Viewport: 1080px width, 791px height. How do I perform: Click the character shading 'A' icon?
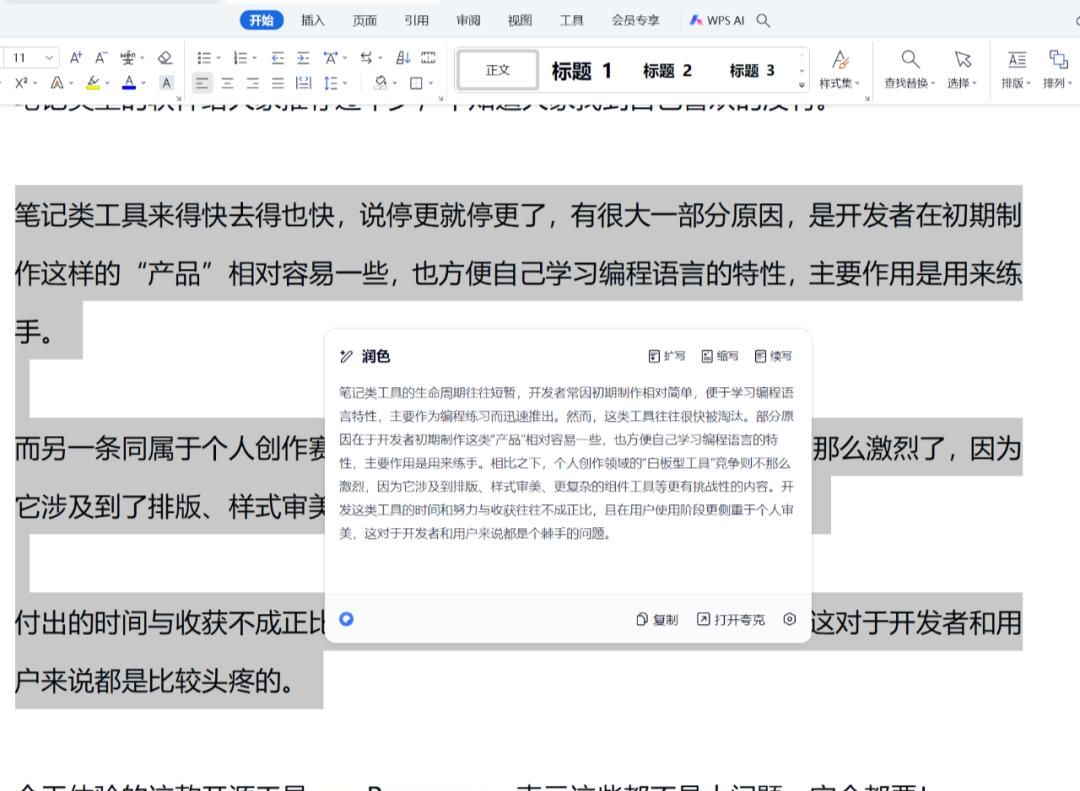click(166, 83)
